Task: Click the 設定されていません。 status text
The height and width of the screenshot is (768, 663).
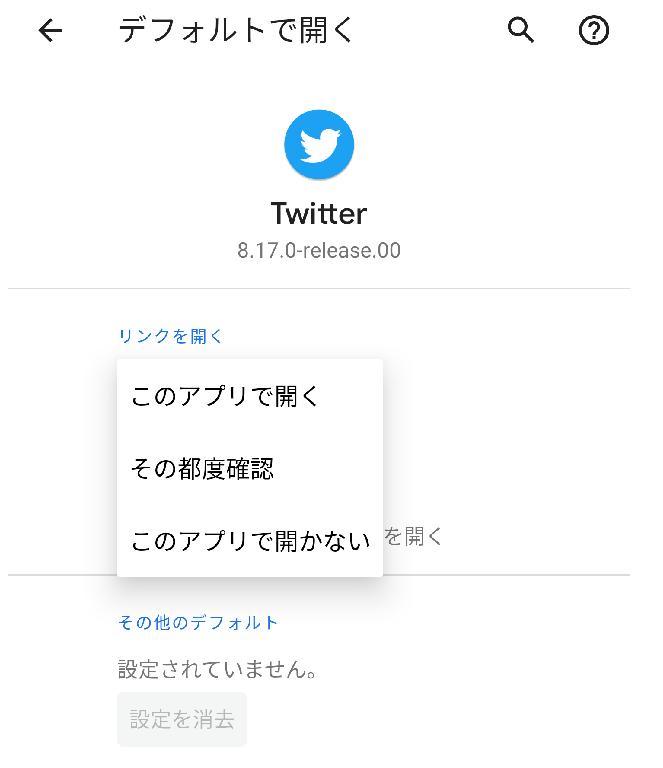Action: coord(218,669)
